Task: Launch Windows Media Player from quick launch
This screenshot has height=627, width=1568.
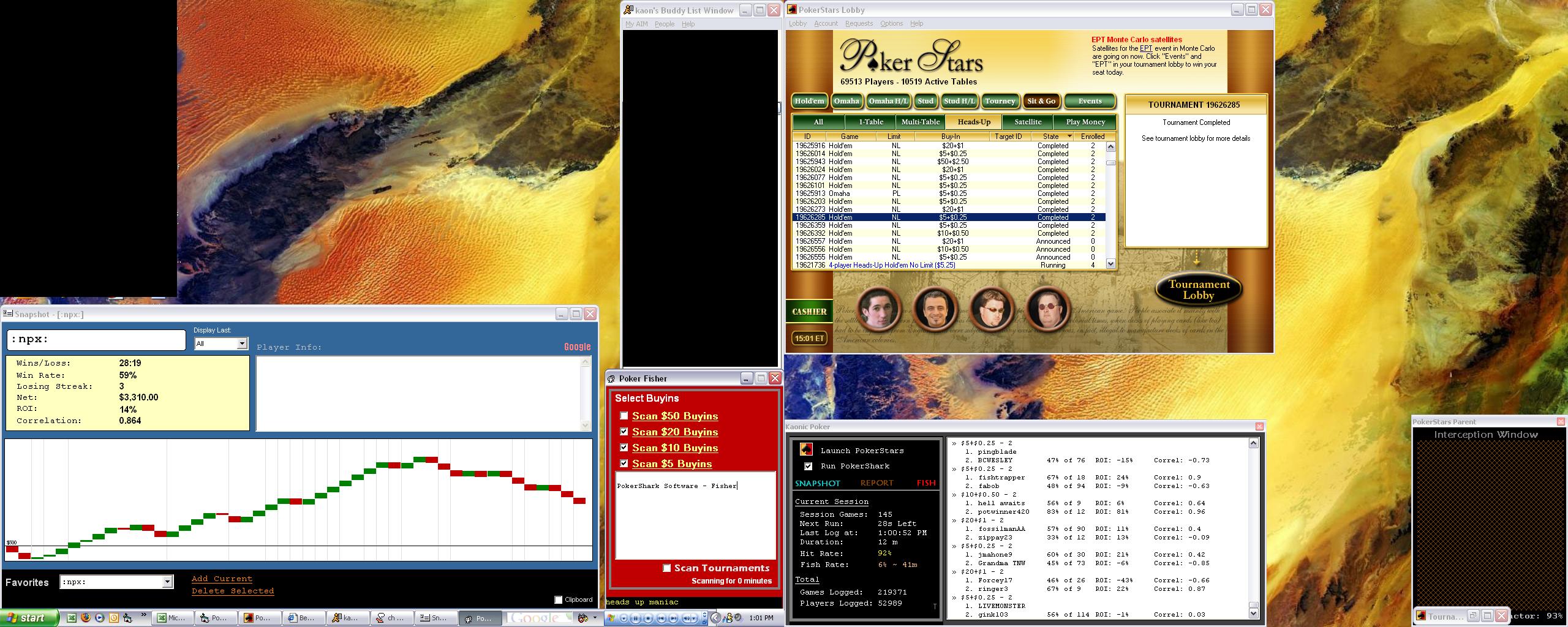Action: 99,618
